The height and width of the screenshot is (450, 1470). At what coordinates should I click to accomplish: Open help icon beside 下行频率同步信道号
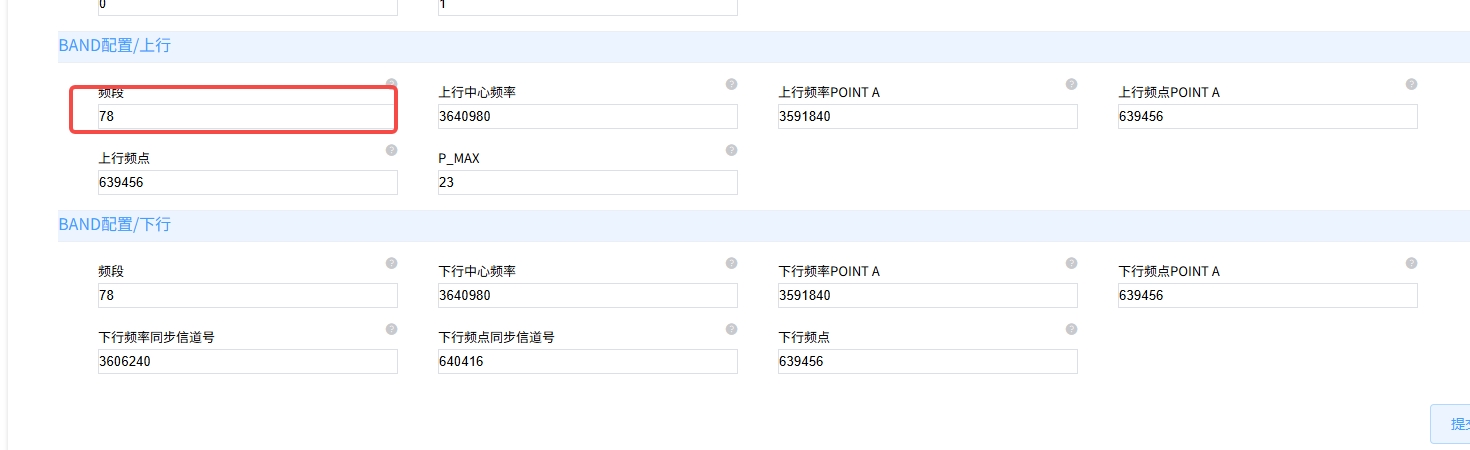391,329
